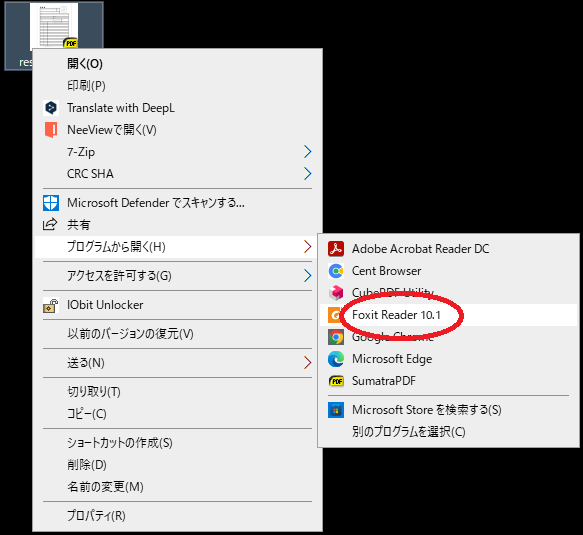This screenshot has width=583, height=535.
Task: Open with Cent Browser
Action: pyautogui.click(x=387, y=271)
